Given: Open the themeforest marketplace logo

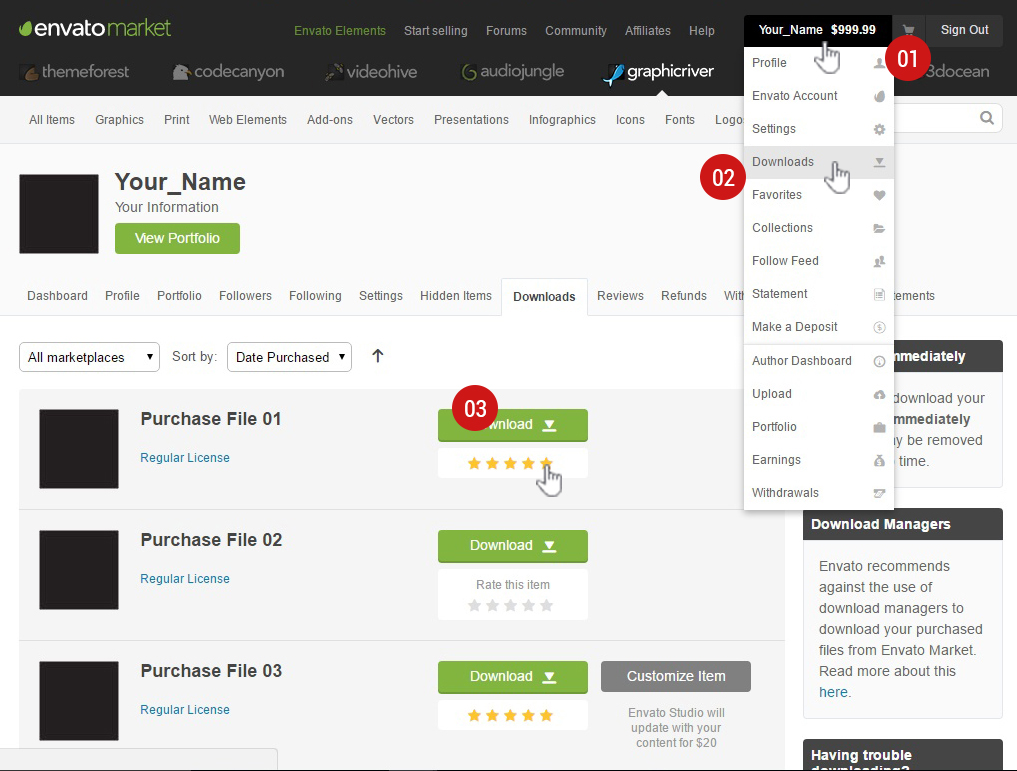Looking at the screenshot, I should click(x=75, y=71).
